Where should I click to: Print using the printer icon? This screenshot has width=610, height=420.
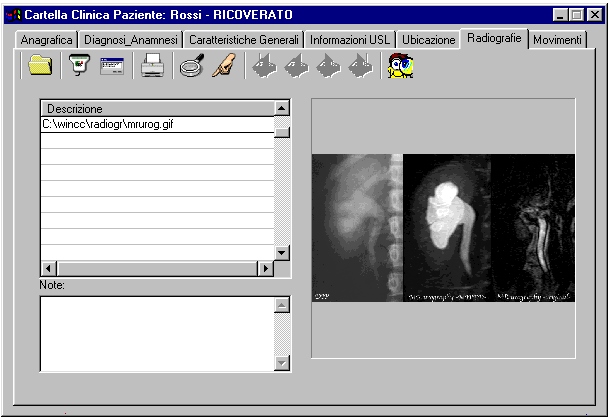pyautogui.click(x=152, y=65)
